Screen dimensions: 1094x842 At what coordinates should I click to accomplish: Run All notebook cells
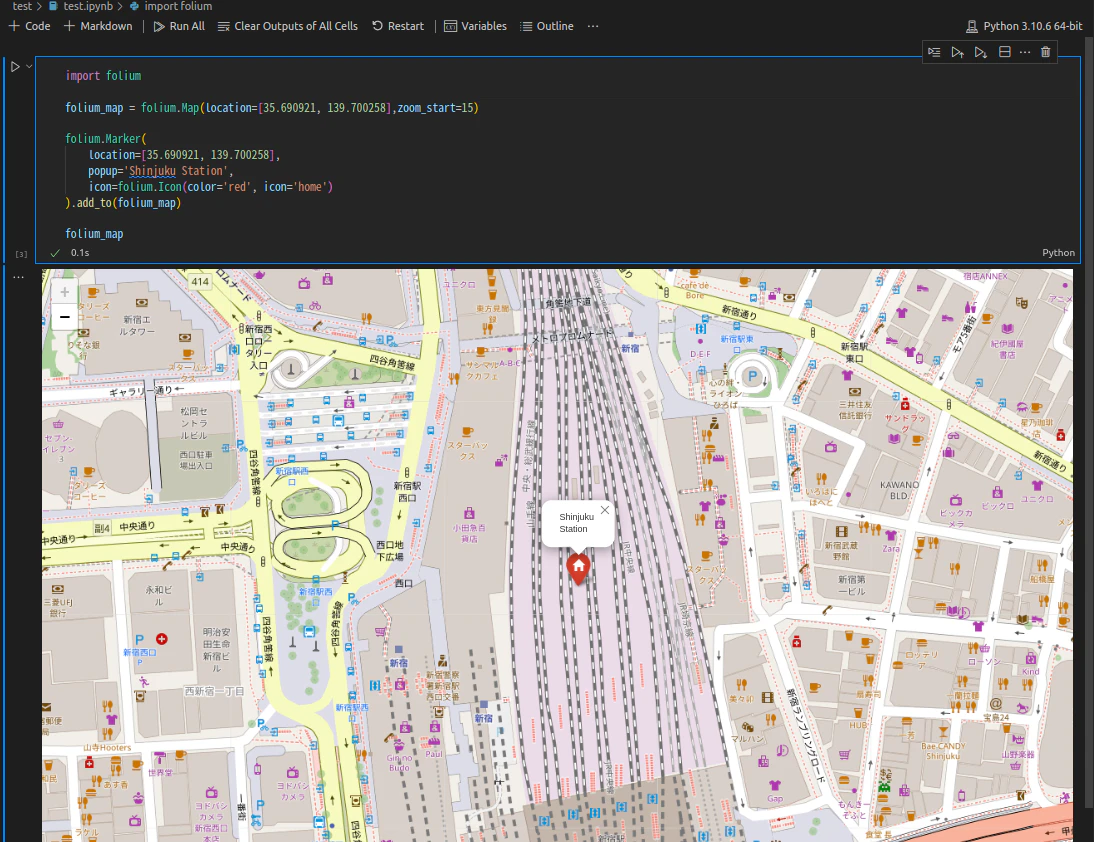[x=179, y=26]
